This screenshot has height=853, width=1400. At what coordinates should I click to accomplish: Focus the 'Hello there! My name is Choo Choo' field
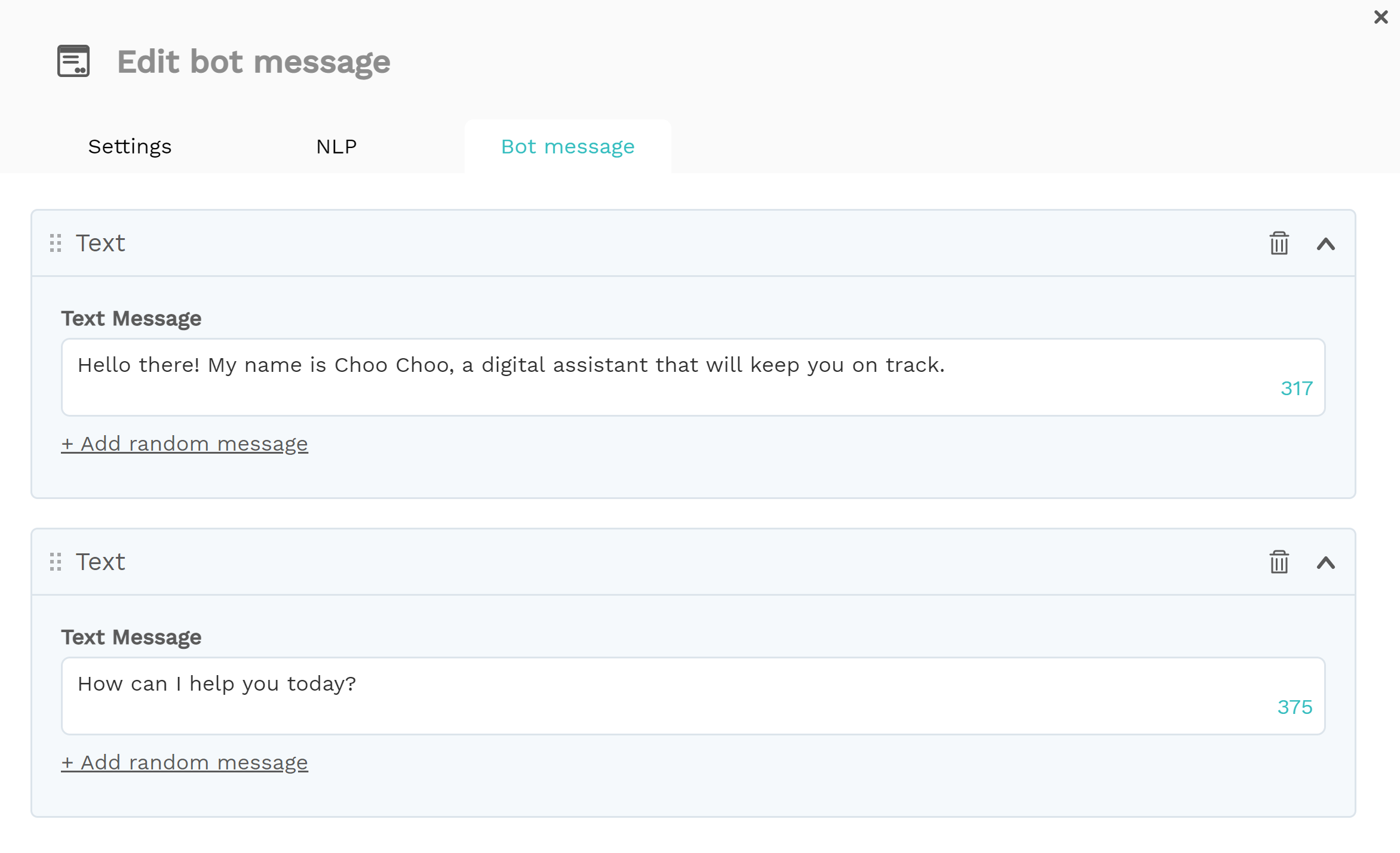click(x=693, y=377)
